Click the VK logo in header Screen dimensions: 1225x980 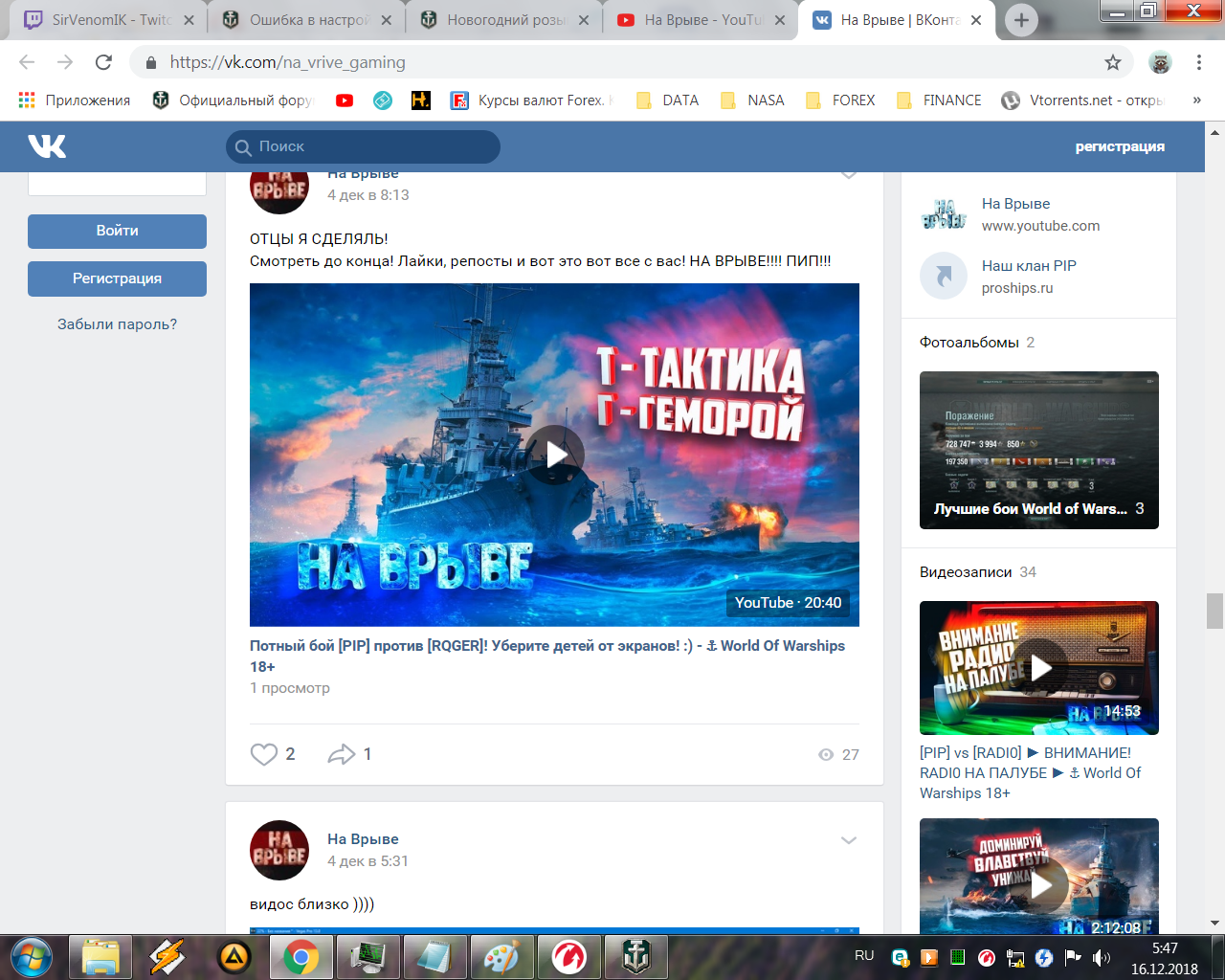(47, 146)
